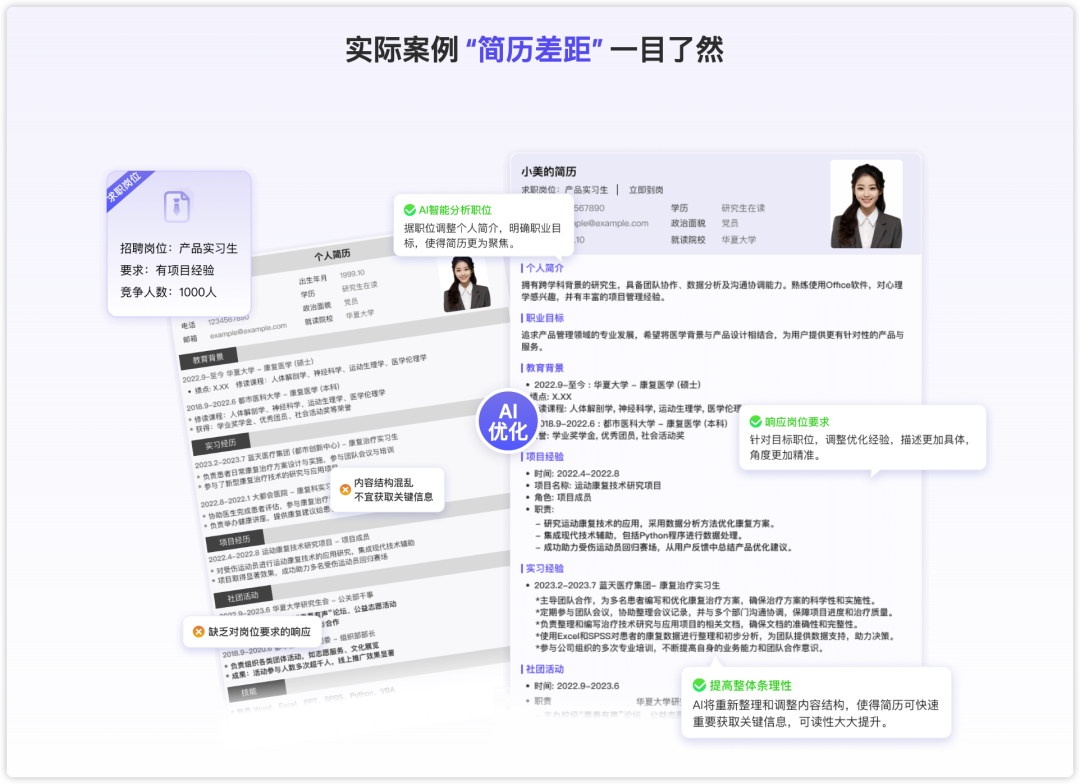
Task: Open the 小美的简历 resume title
Action: (x=550, y=169)
